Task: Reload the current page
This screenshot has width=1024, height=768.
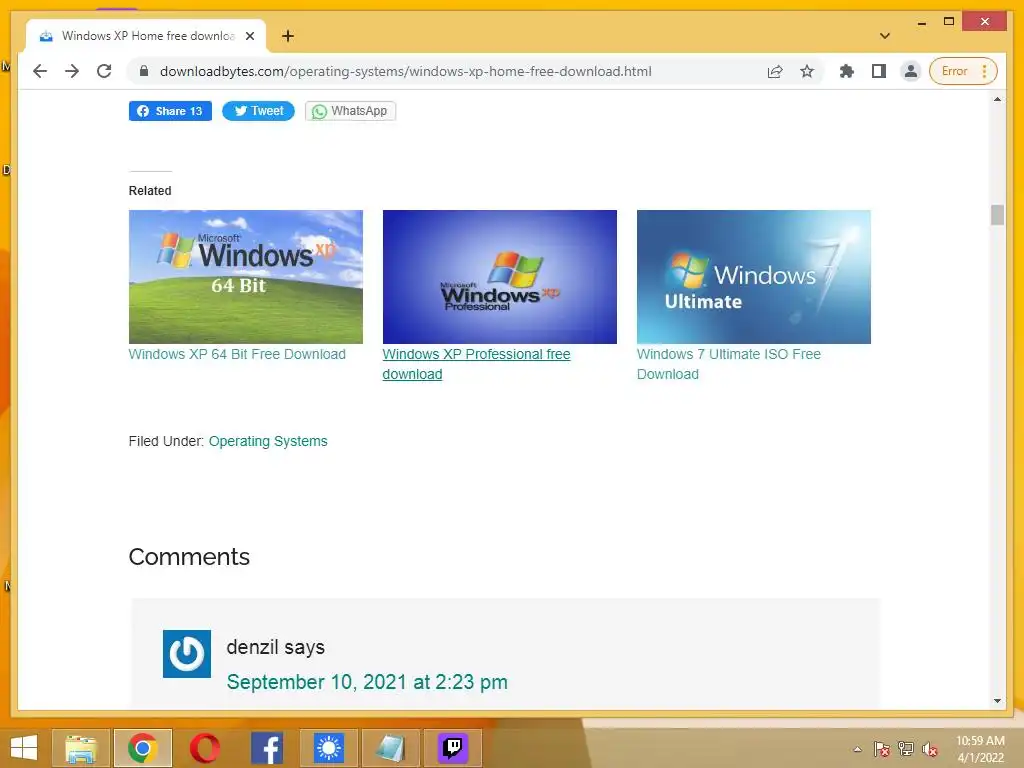Action: click(x=104, y=71)
